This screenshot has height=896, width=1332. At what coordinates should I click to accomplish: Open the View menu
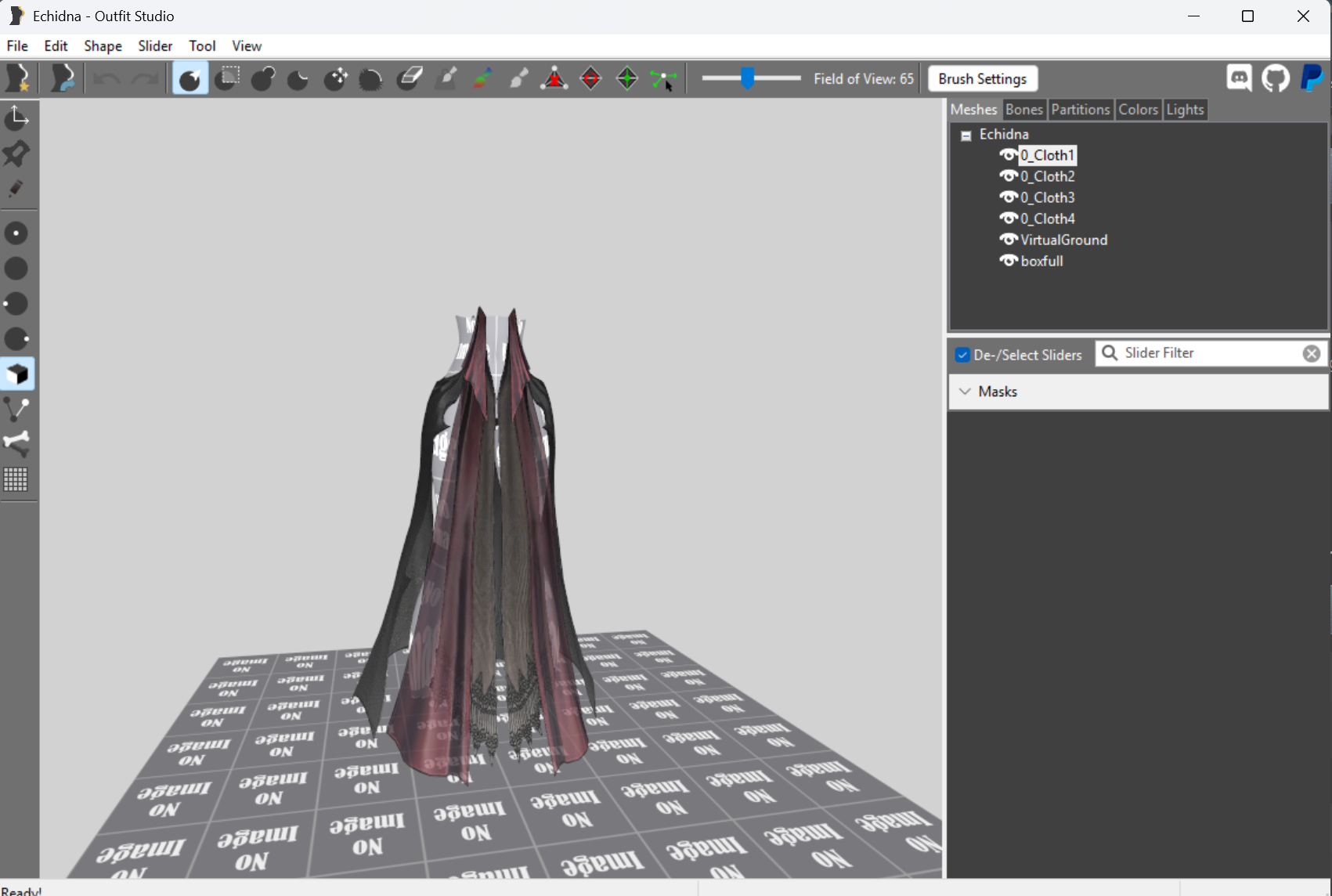pyautogui.click(x=247, y=46)
